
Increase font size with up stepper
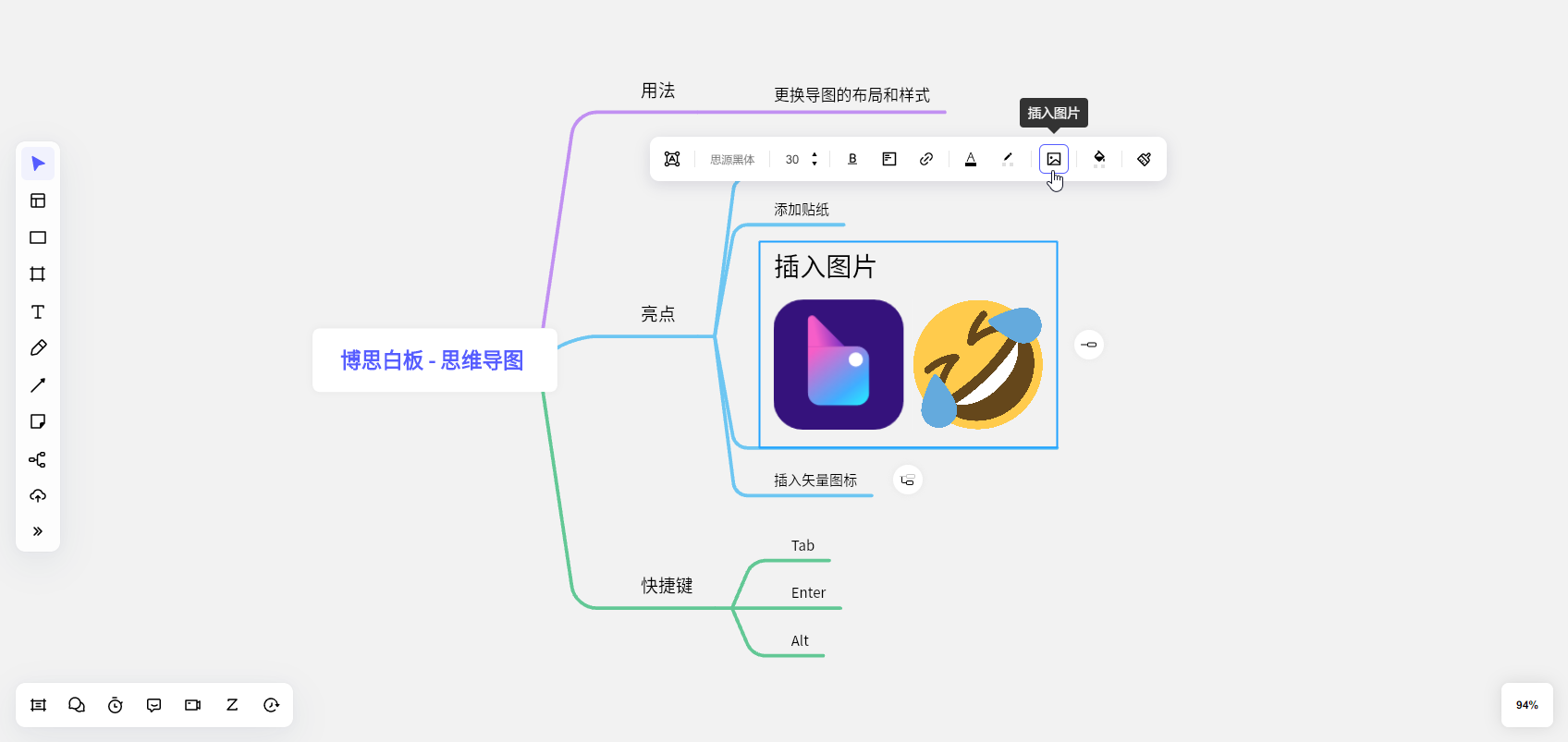point(815,154)
